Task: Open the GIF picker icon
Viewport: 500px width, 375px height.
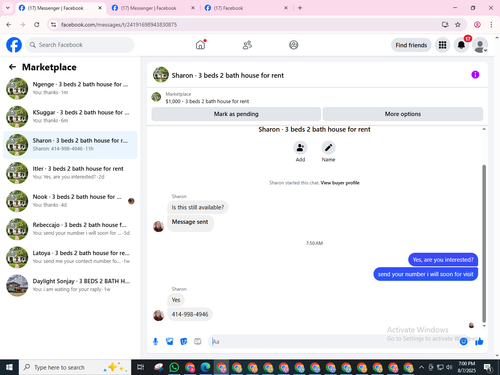Action: tap(198, 341)
